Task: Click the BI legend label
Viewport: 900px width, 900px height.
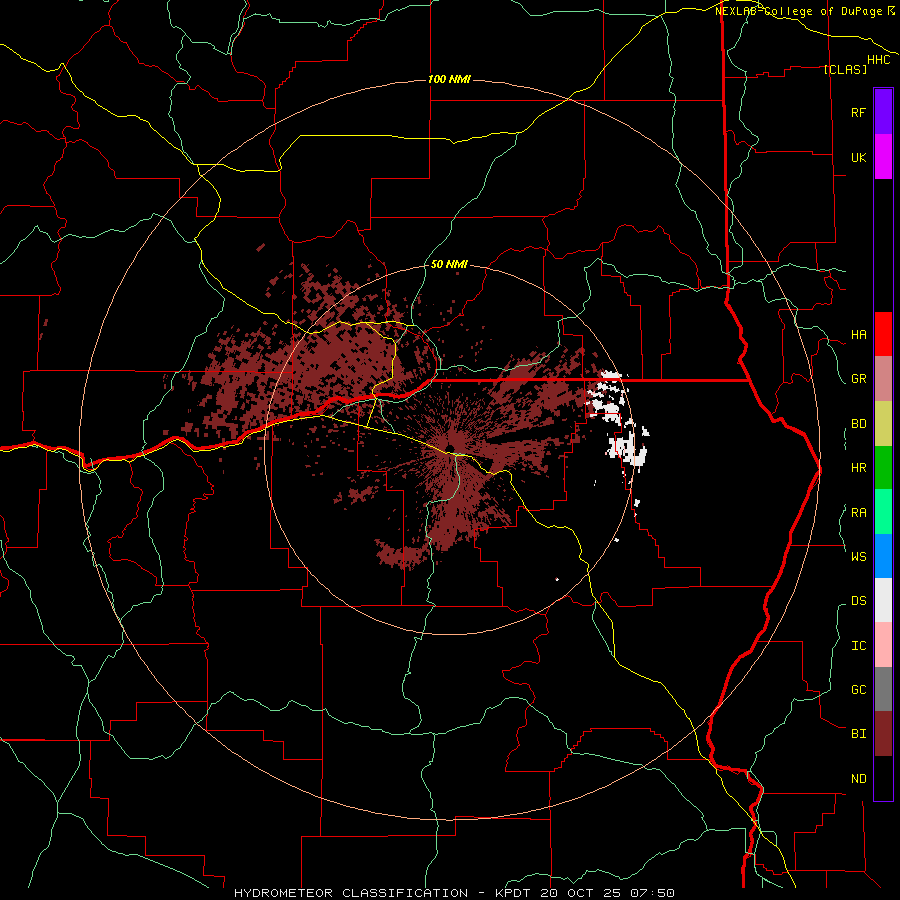Action: (x=858, y=734)
